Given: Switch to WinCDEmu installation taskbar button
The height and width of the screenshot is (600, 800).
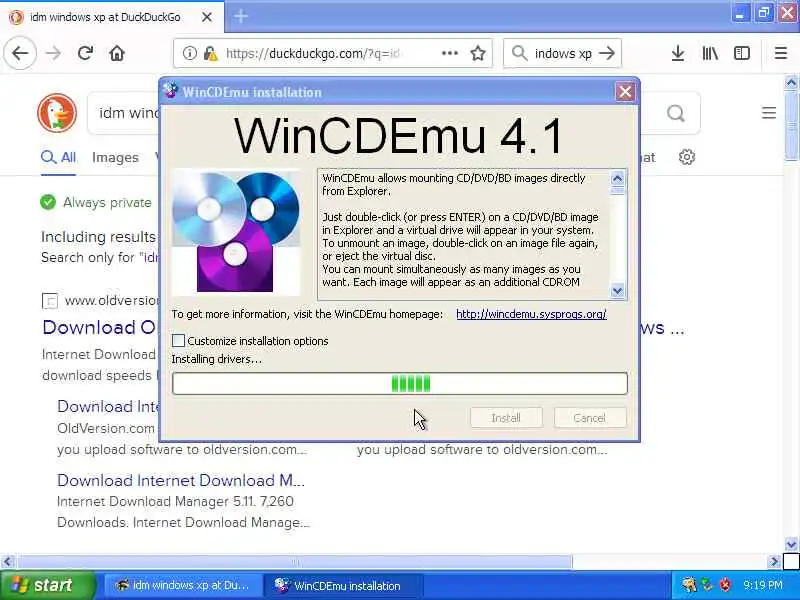Looking at the screenshot, I should click(x=343, y=585).
